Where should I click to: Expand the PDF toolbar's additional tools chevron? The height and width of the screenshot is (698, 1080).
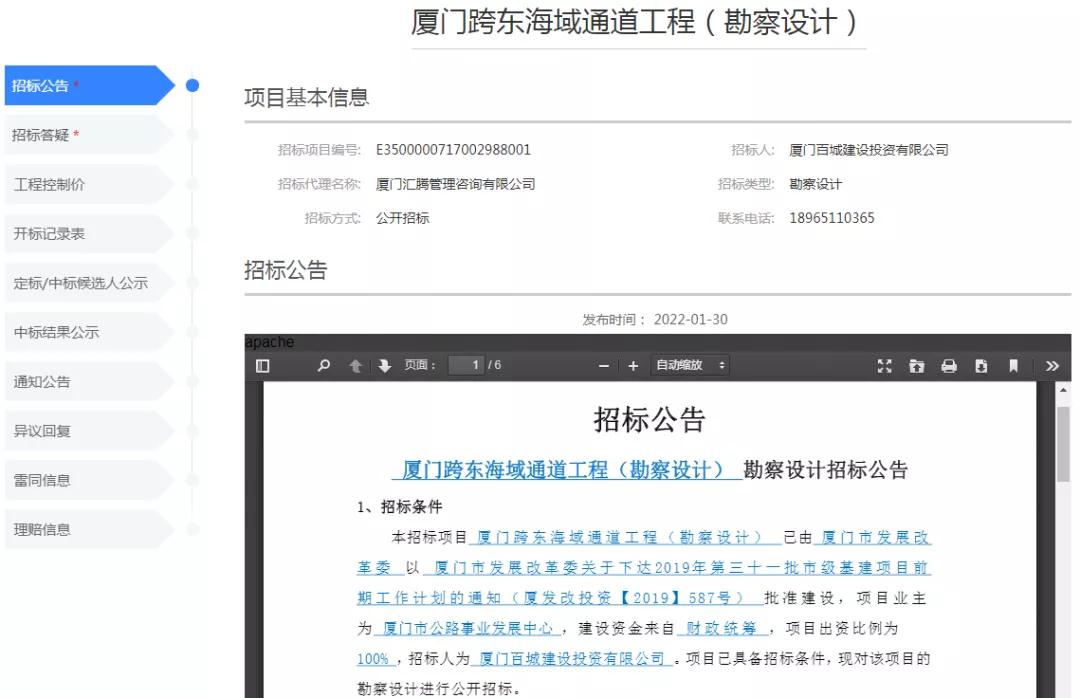point(1051,366)
